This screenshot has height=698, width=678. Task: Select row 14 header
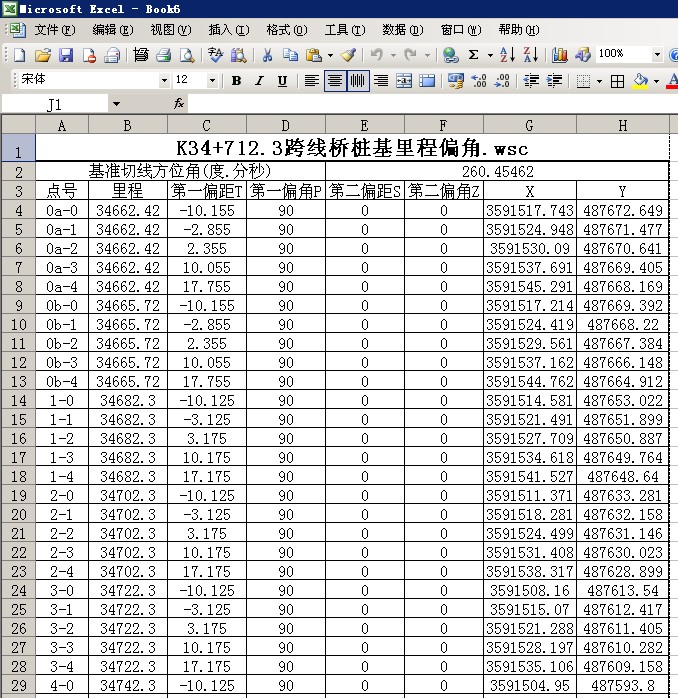pos(18,401)
